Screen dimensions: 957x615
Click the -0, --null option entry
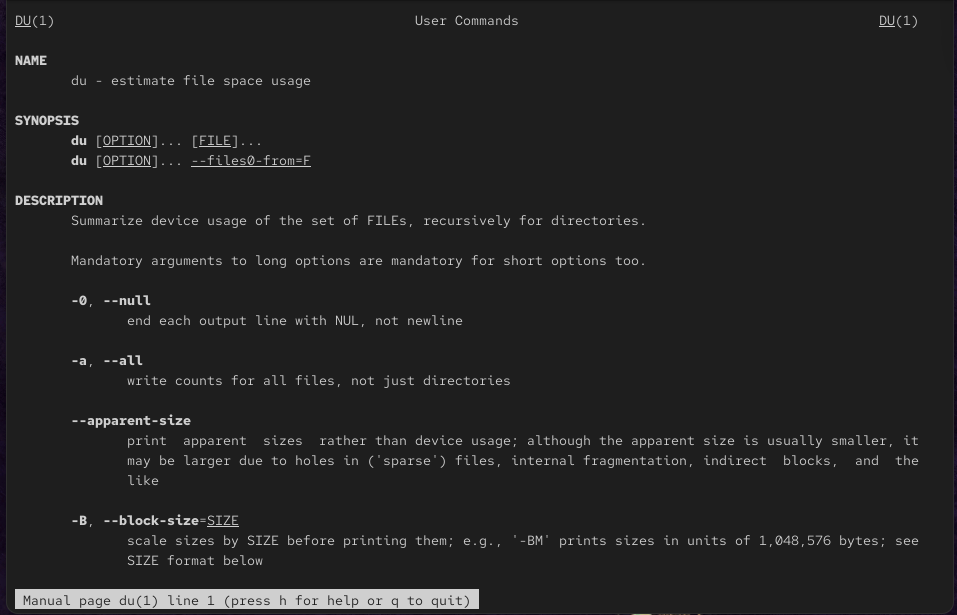pos(110,301)
